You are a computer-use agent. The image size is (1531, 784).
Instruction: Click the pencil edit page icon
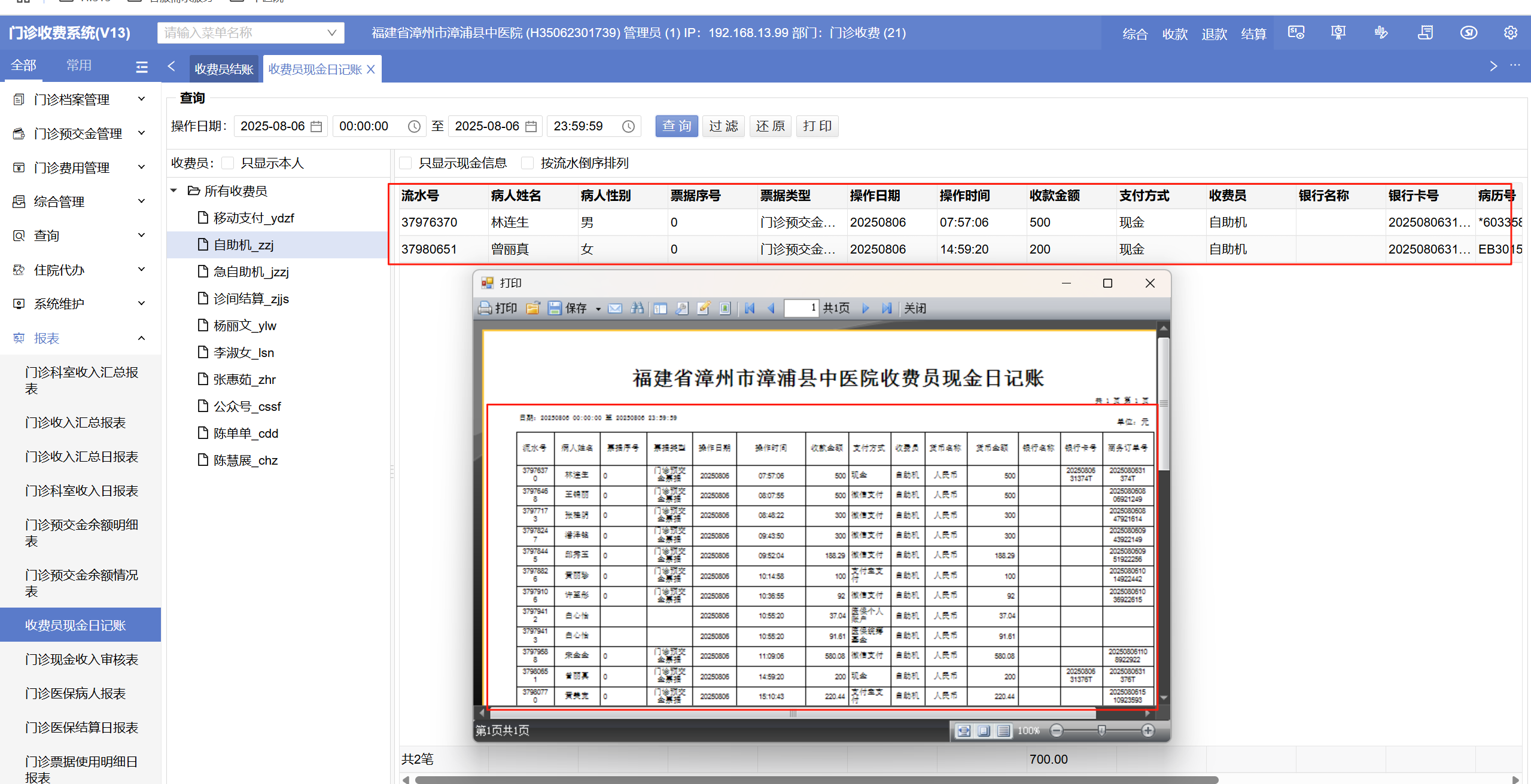[x=704, y=308]
